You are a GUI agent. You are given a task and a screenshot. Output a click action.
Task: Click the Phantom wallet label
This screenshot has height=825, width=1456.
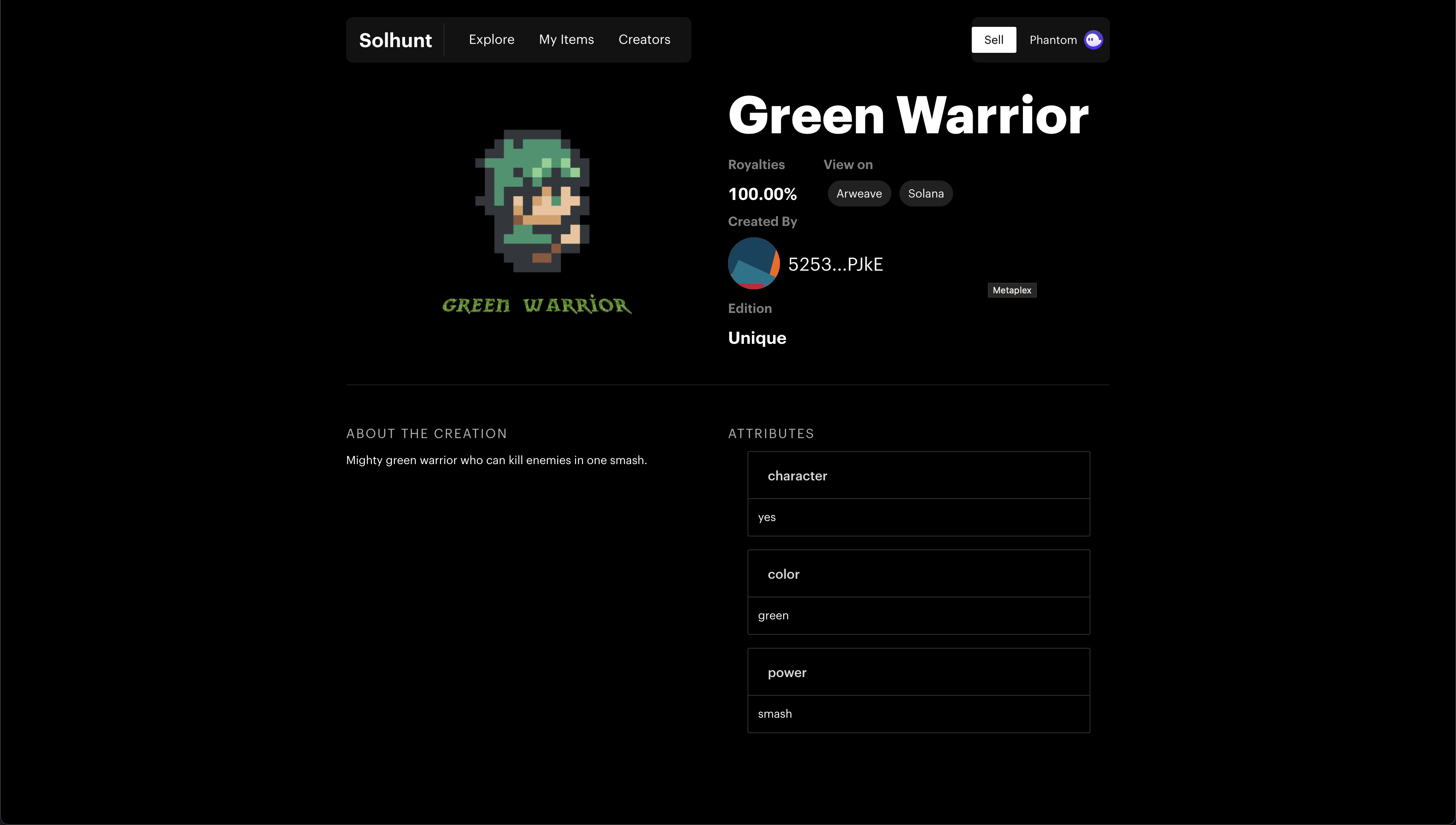point(1053,40)
